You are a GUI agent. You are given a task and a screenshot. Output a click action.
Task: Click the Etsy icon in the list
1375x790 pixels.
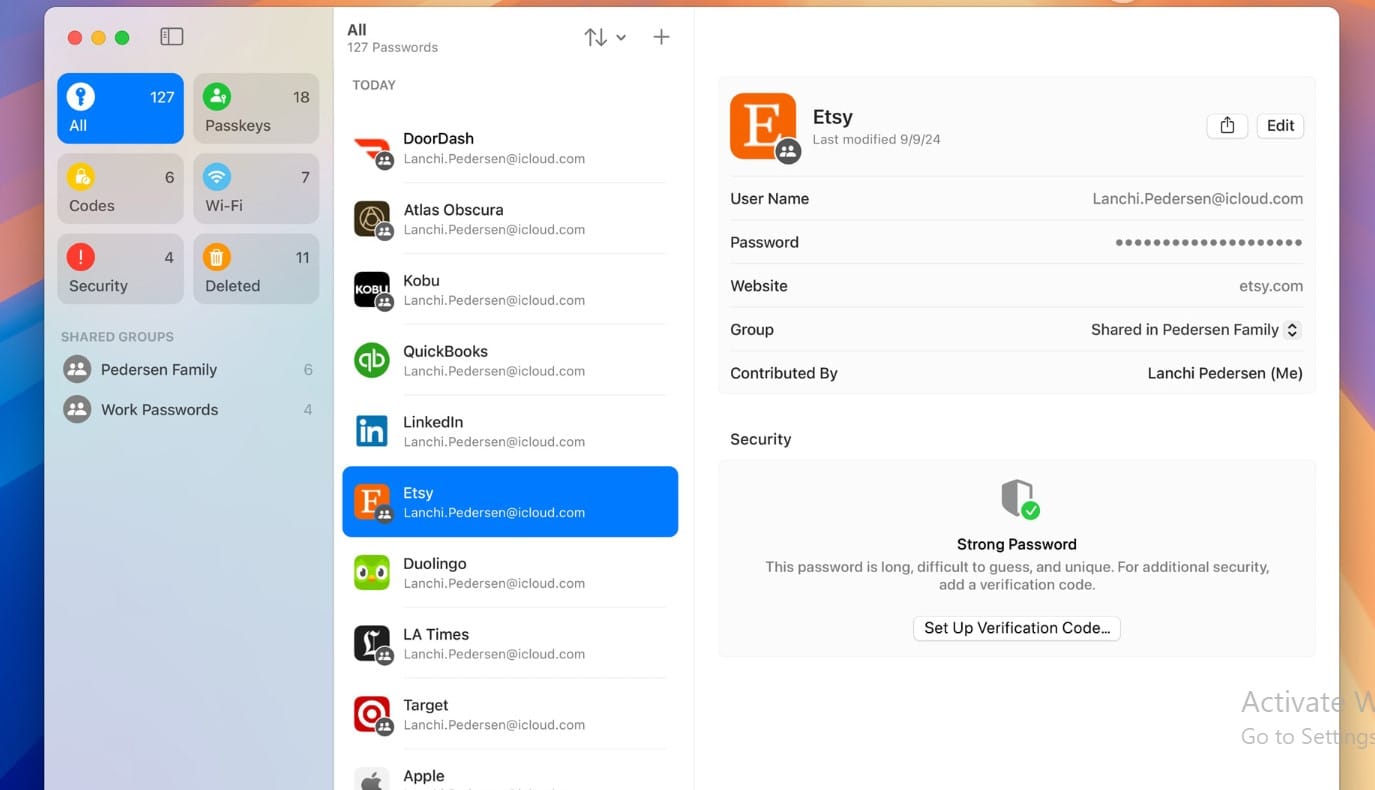(x=372, y=502)
